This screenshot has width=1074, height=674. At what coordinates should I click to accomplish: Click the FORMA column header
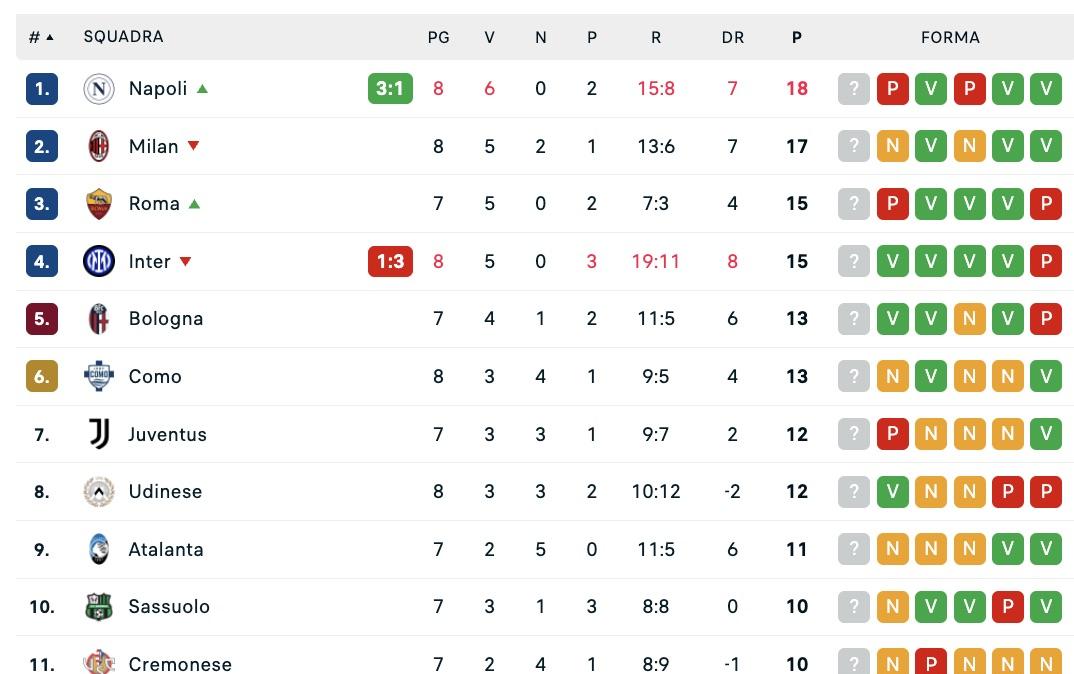(950, 37)
